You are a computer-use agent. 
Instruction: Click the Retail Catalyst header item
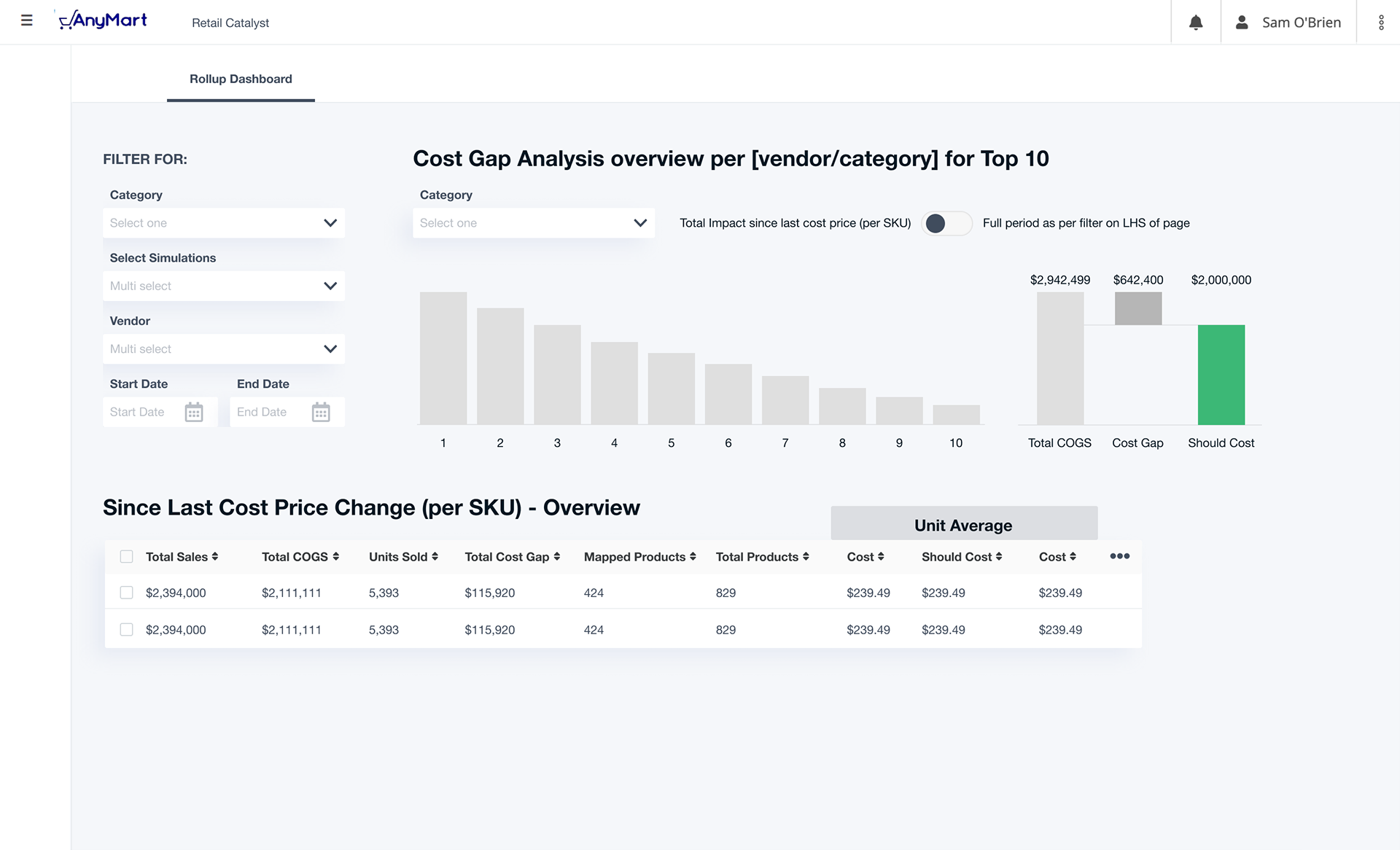230,23
